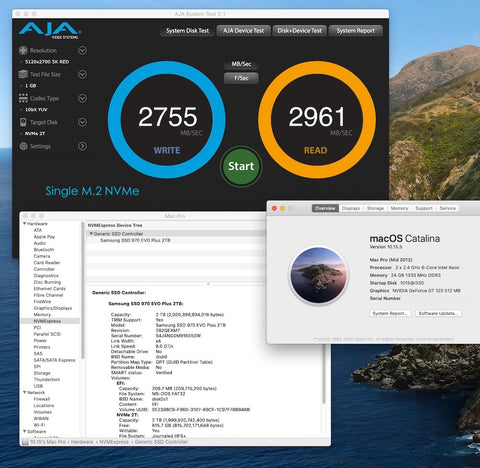Click the NVMExpress Device Tree header
The height and width of the screenshot is (468, 480).
[x=115, y=225]
